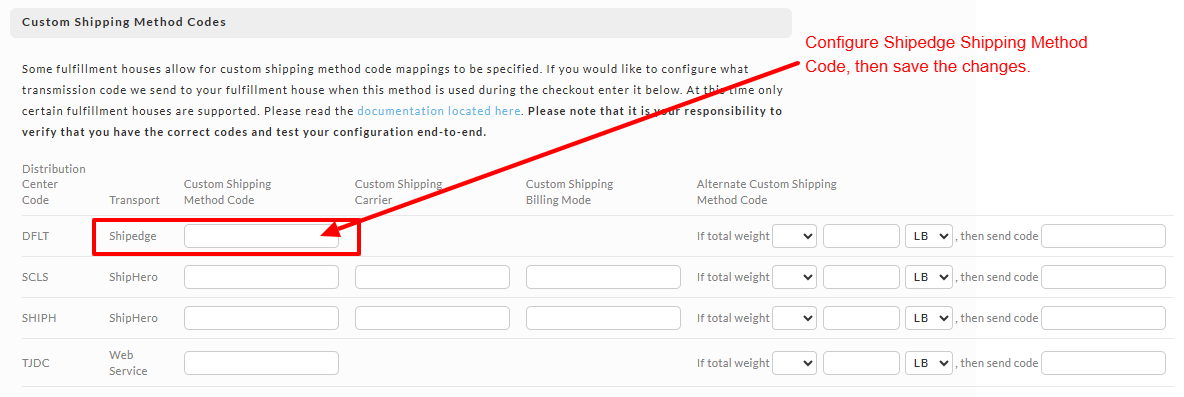Click the SCLS Custom Shipping Billing Mode field

point(603,277)
